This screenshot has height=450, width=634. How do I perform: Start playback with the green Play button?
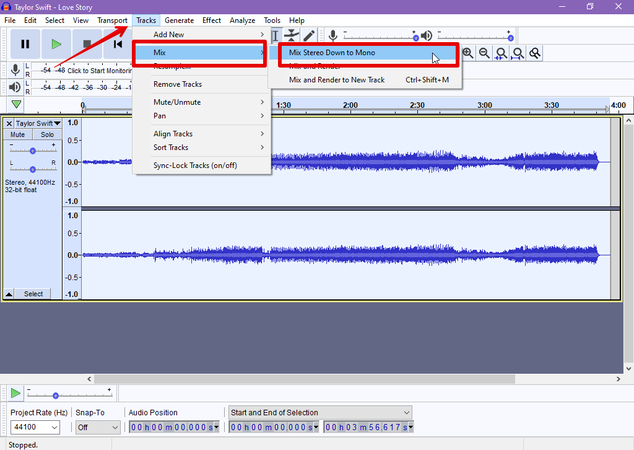click(56, 44)
